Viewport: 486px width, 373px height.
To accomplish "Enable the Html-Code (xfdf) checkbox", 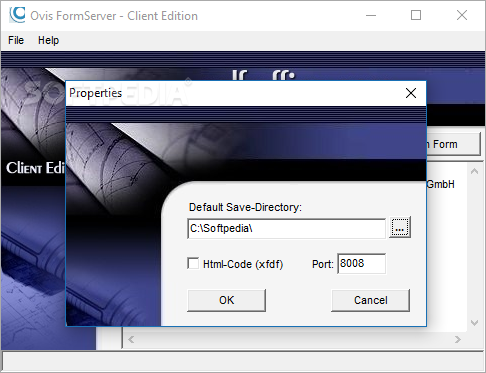I will pyautogui.click(x=193, y=263).
